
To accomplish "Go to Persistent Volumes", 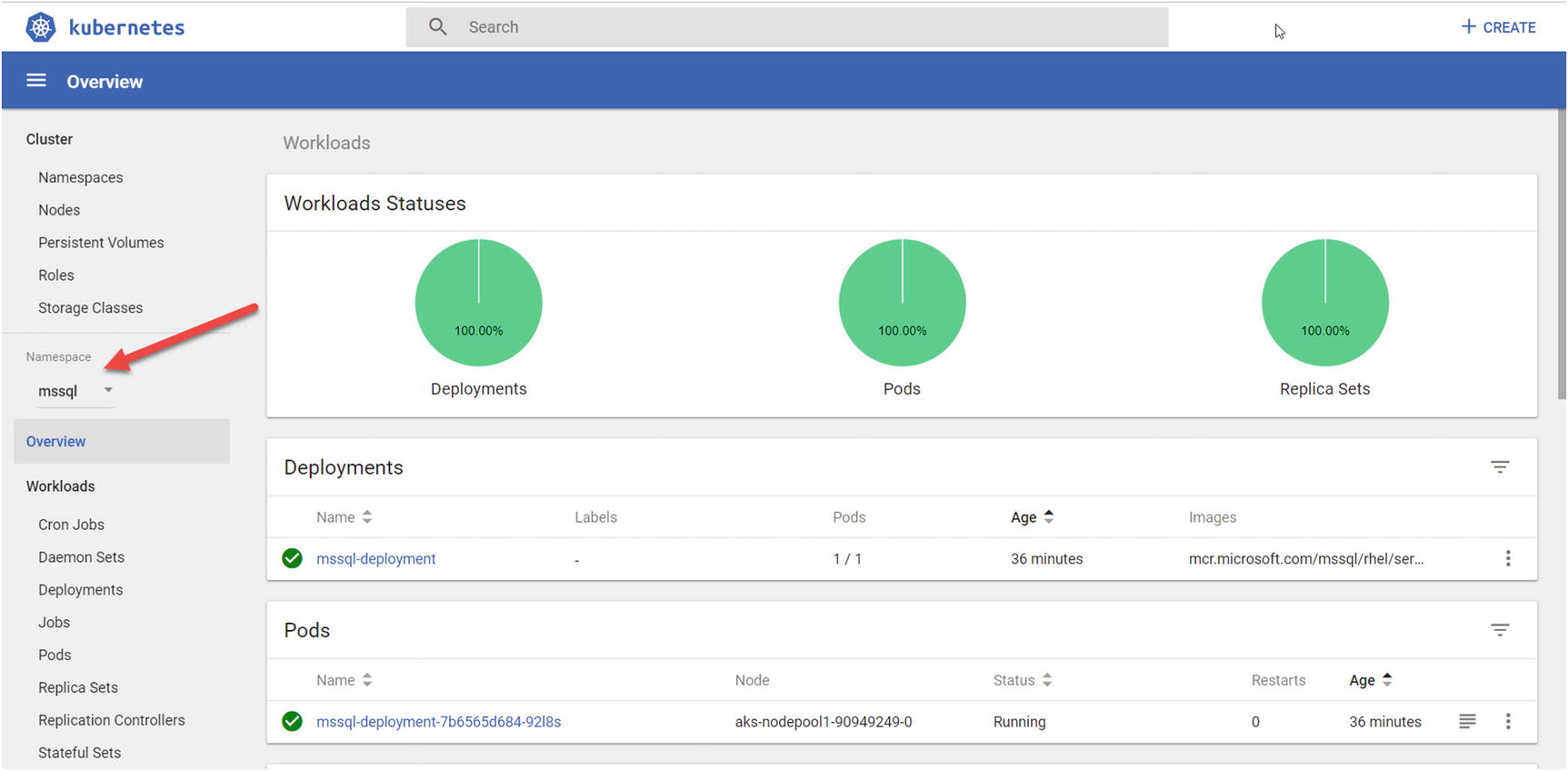I will pyautogui.click(x=101, y=243).
